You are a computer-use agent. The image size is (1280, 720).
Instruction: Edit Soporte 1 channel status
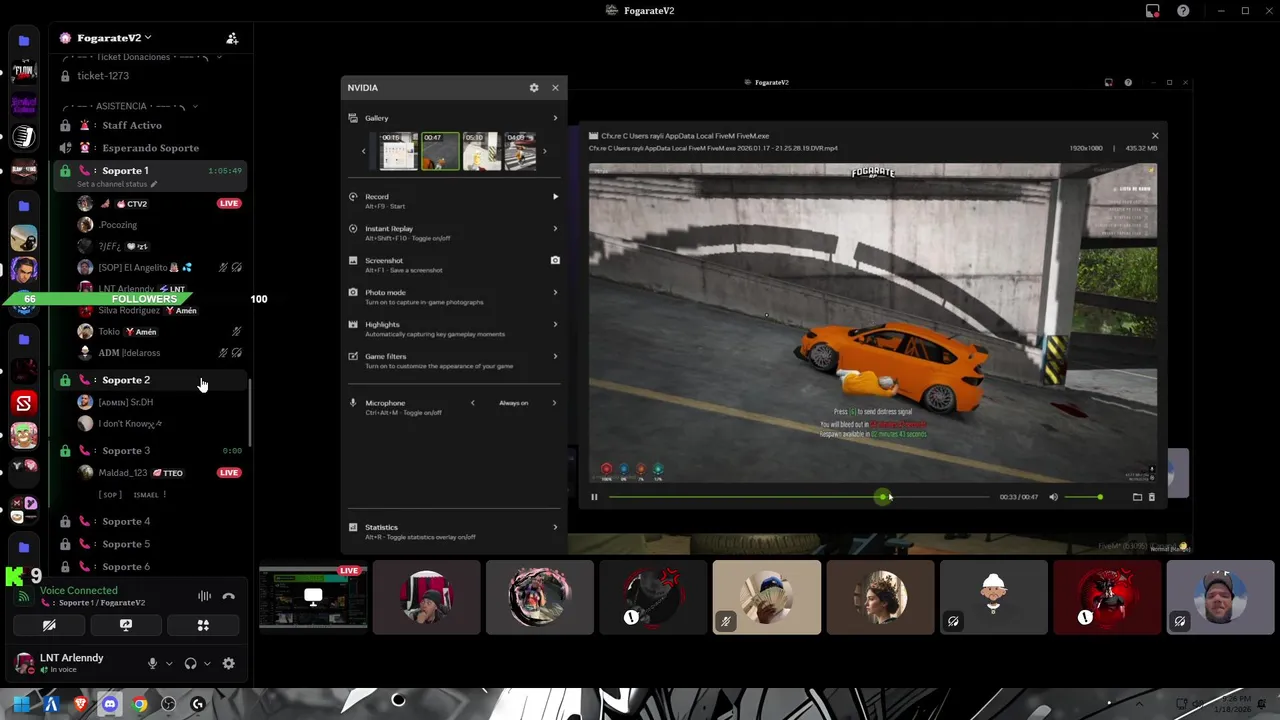point(117,185)
